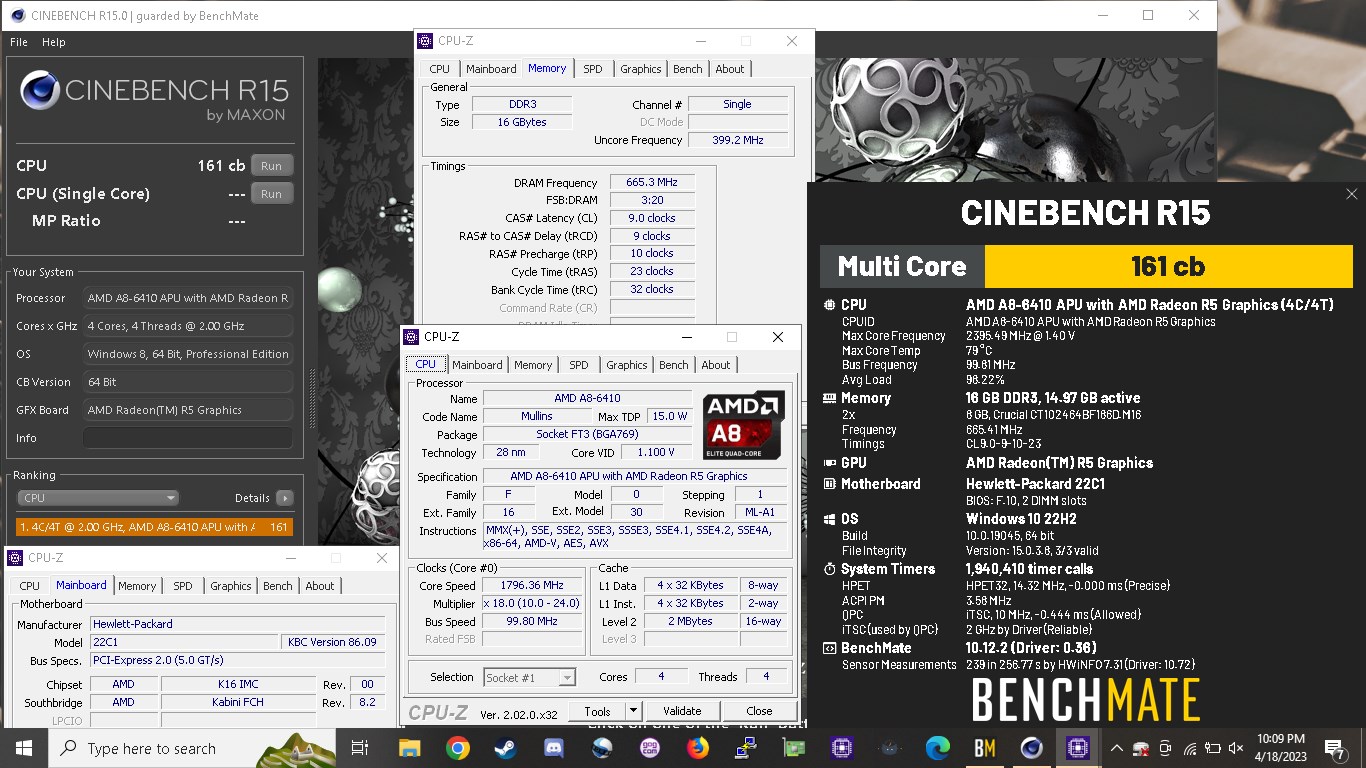Open Mainboard tab in the Memory CPU-Z window

[491, 69]
